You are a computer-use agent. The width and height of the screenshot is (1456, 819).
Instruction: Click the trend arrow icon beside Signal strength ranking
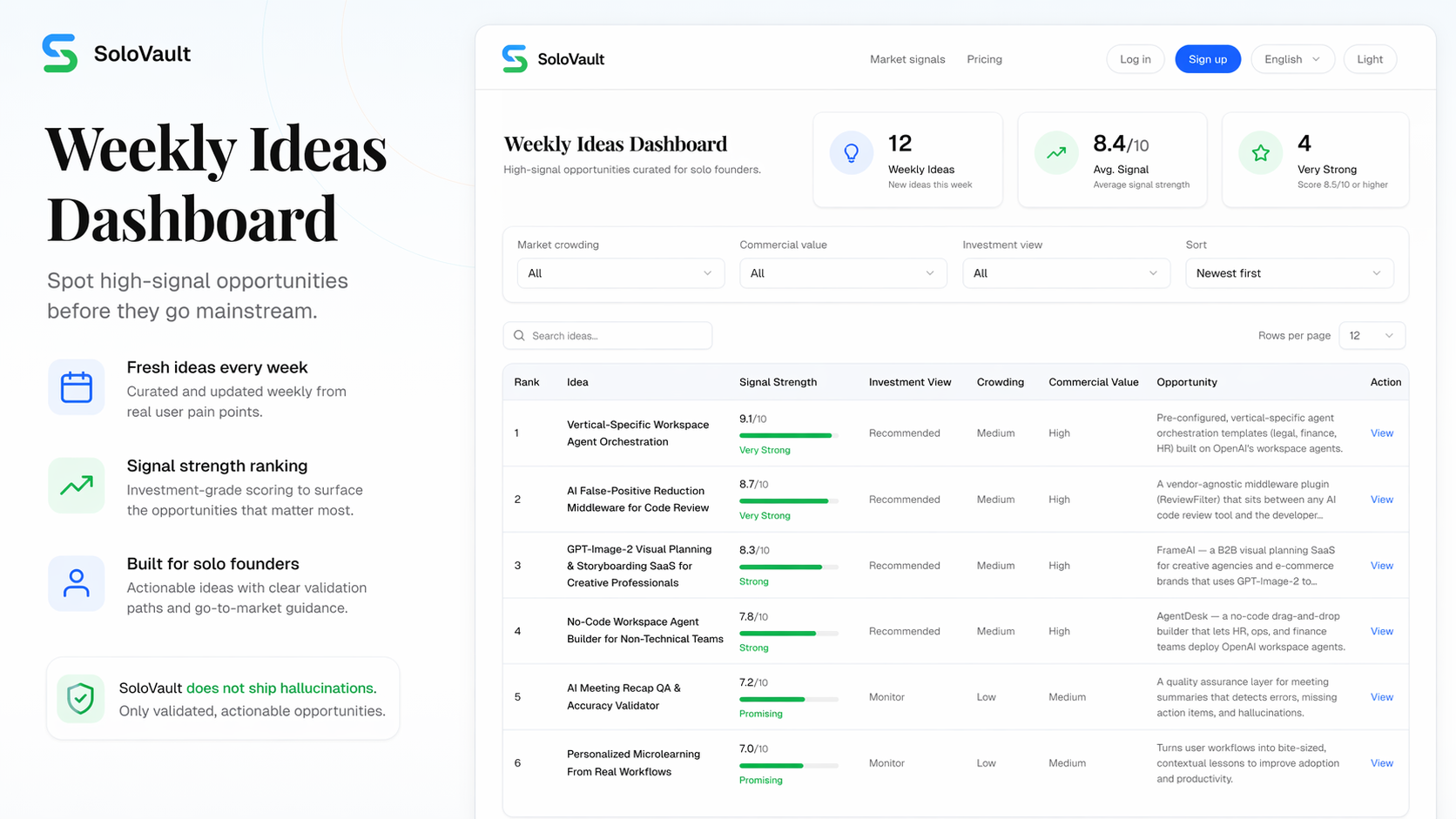point(77,486)
